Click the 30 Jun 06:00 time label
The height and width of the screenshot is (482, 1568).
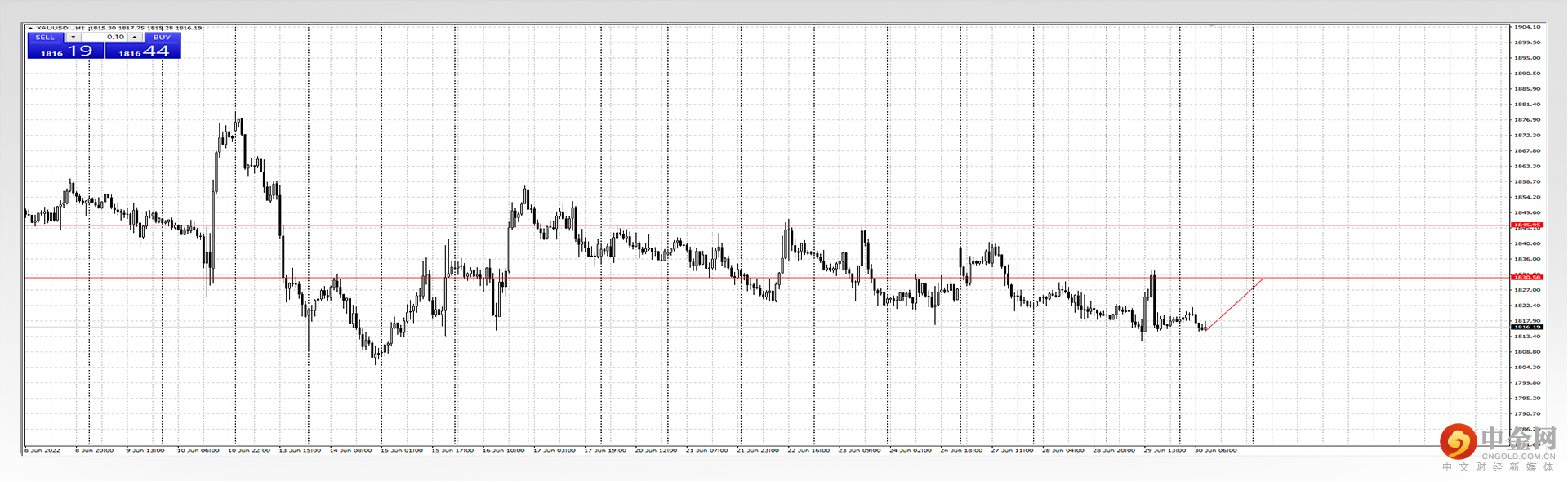(x=1216, y=450)
